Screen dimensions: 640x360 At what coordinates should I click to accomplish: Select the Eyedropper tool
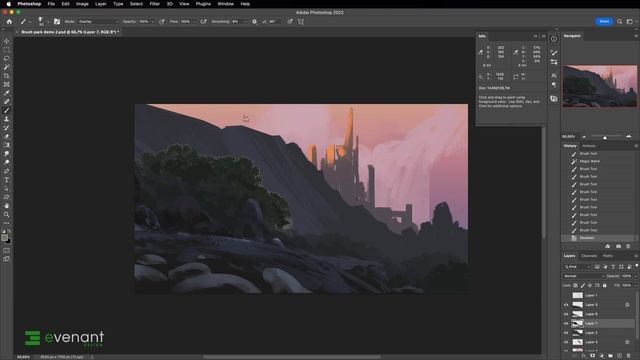pyautogui.click(x=7, y=93)
